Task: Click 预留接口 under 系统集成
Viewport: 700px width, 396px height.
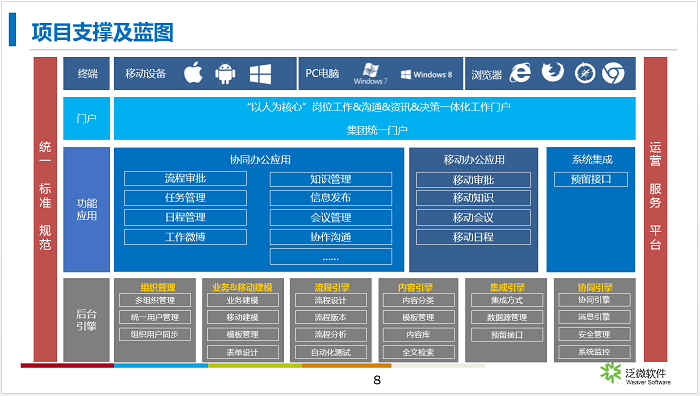Action: (591, 179)
